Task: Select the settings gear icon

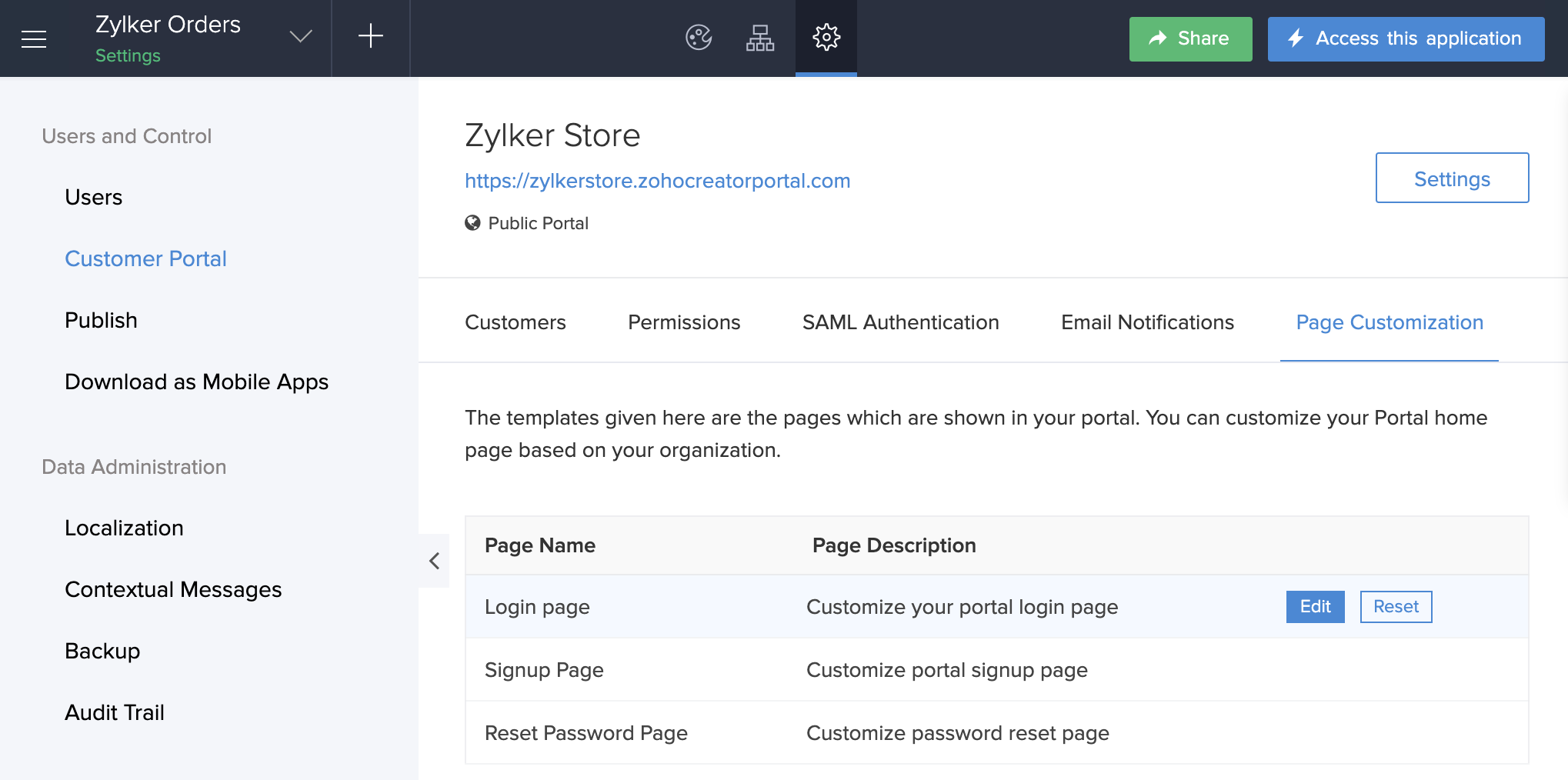Action: click(x=826, y=35)
